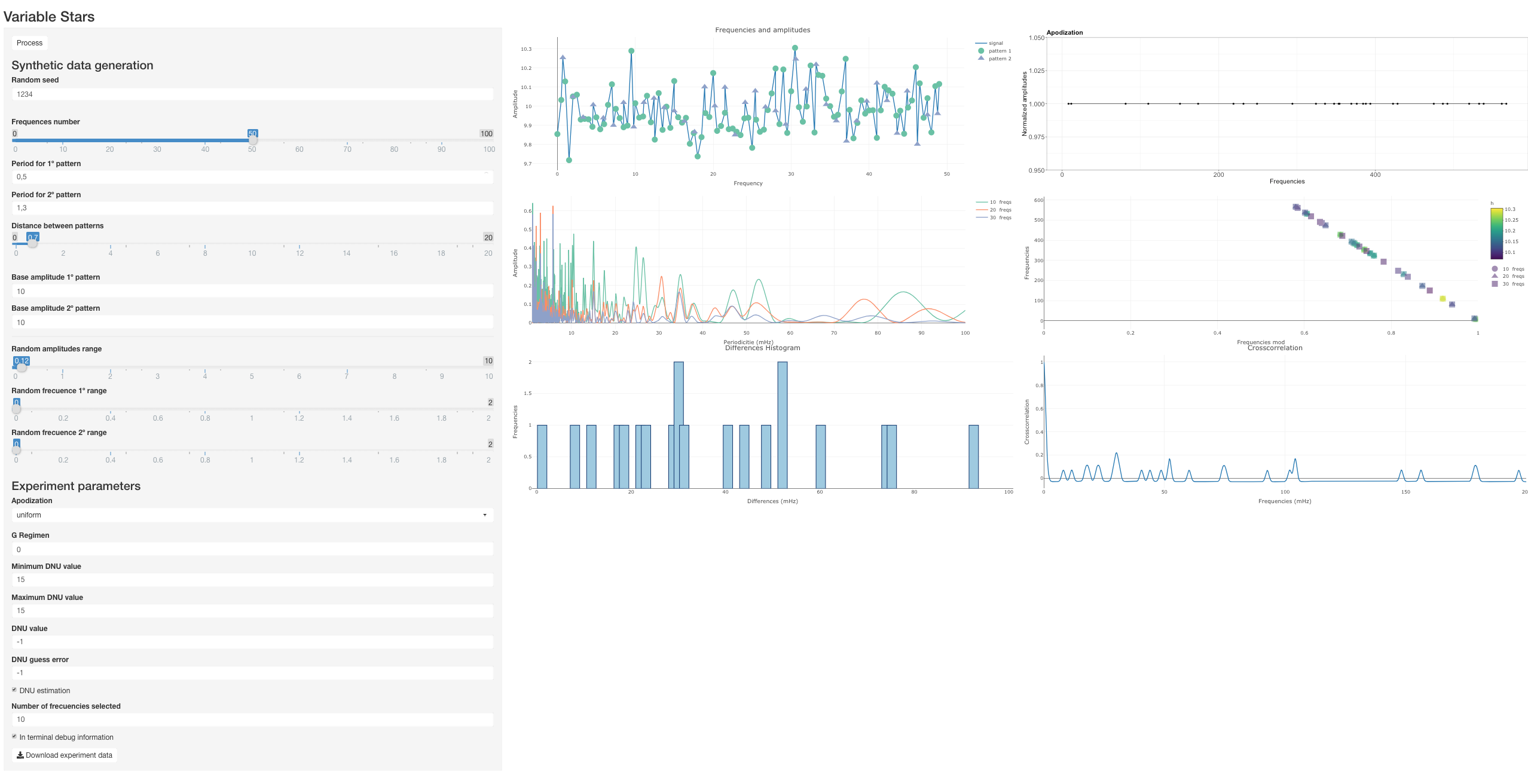
Task: Toggle the 'signal' legend line icon
Action: 980,43
